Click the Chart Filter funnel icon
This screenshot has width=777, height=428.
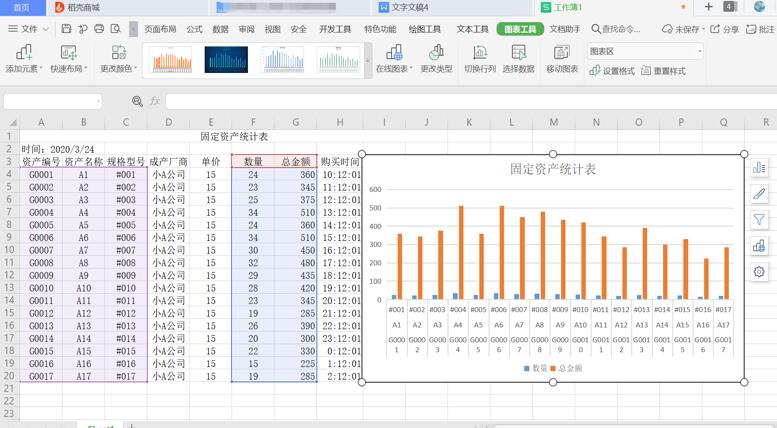[759, 219]
